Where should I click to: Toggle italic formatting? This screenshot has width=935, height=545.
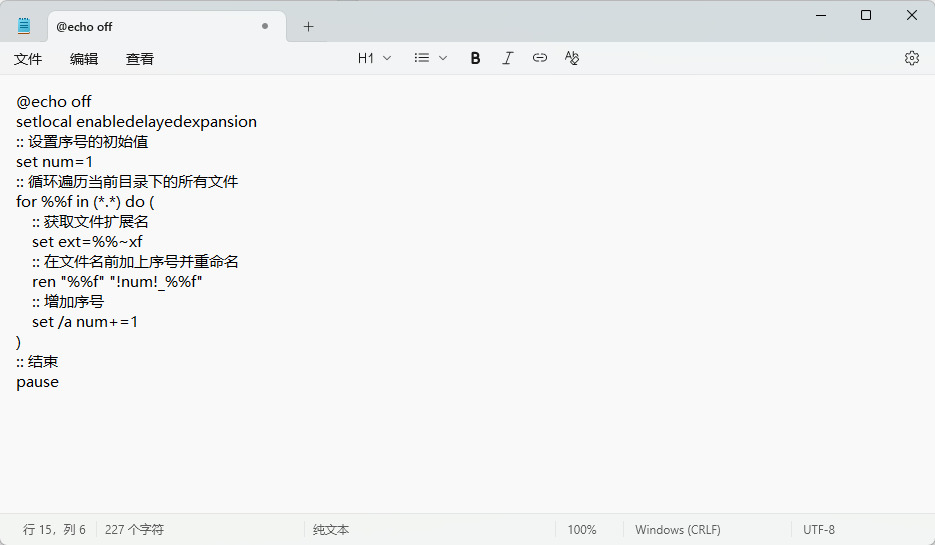point(507,58)
